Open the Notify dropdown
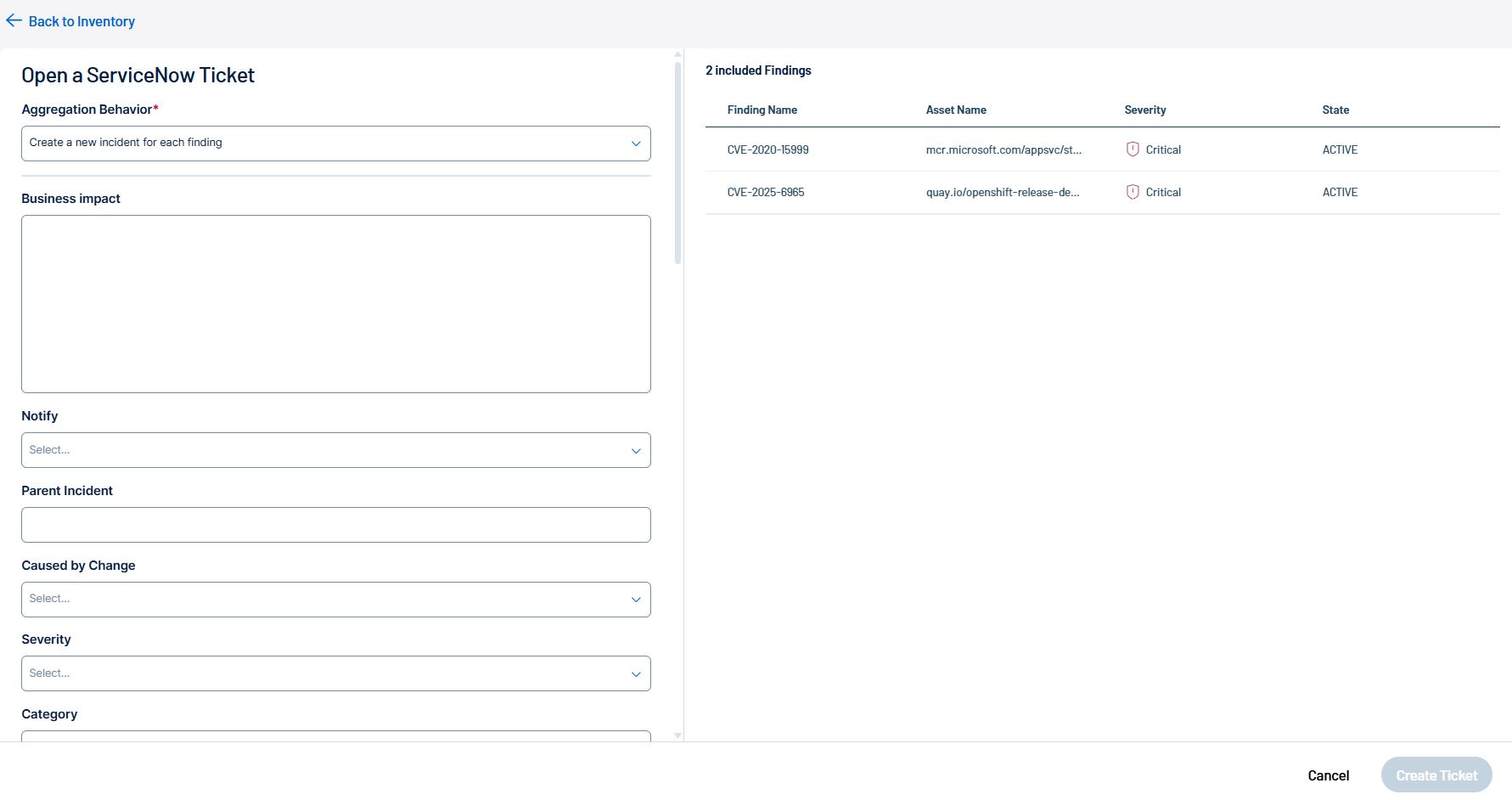Image resolution: width=1512 pixels, height=800 pixels. coord(335,450)
